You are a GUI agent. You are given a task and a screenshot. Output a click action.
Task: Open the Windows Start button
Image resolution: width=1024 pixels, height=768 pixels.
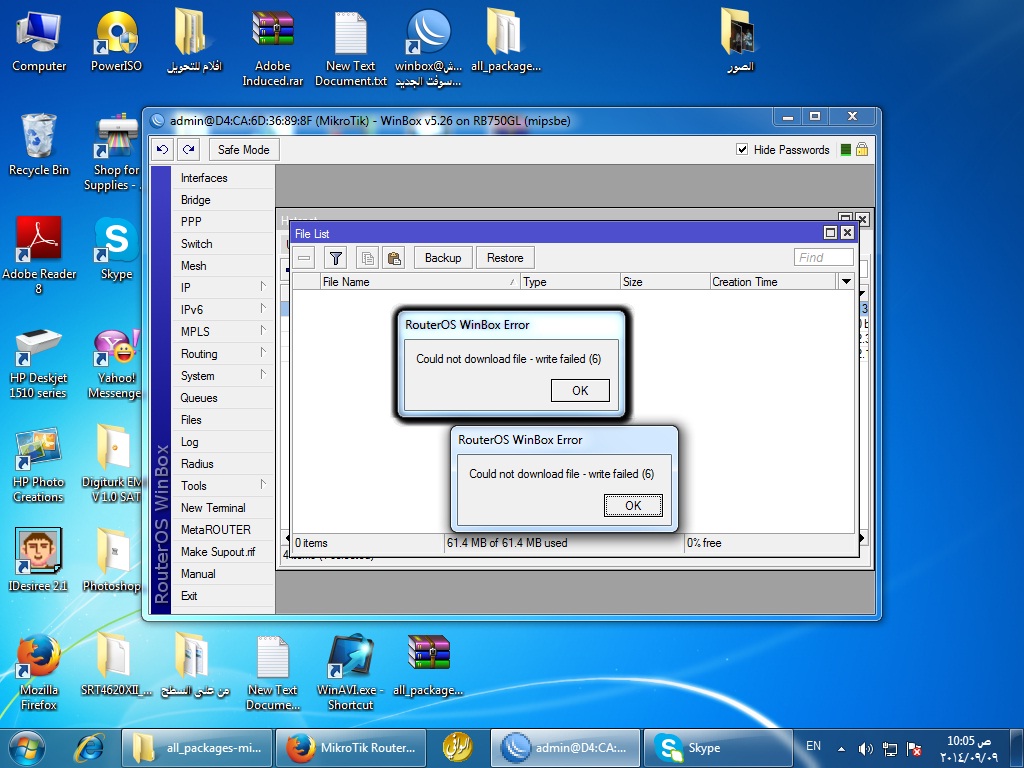pos(26,748)
